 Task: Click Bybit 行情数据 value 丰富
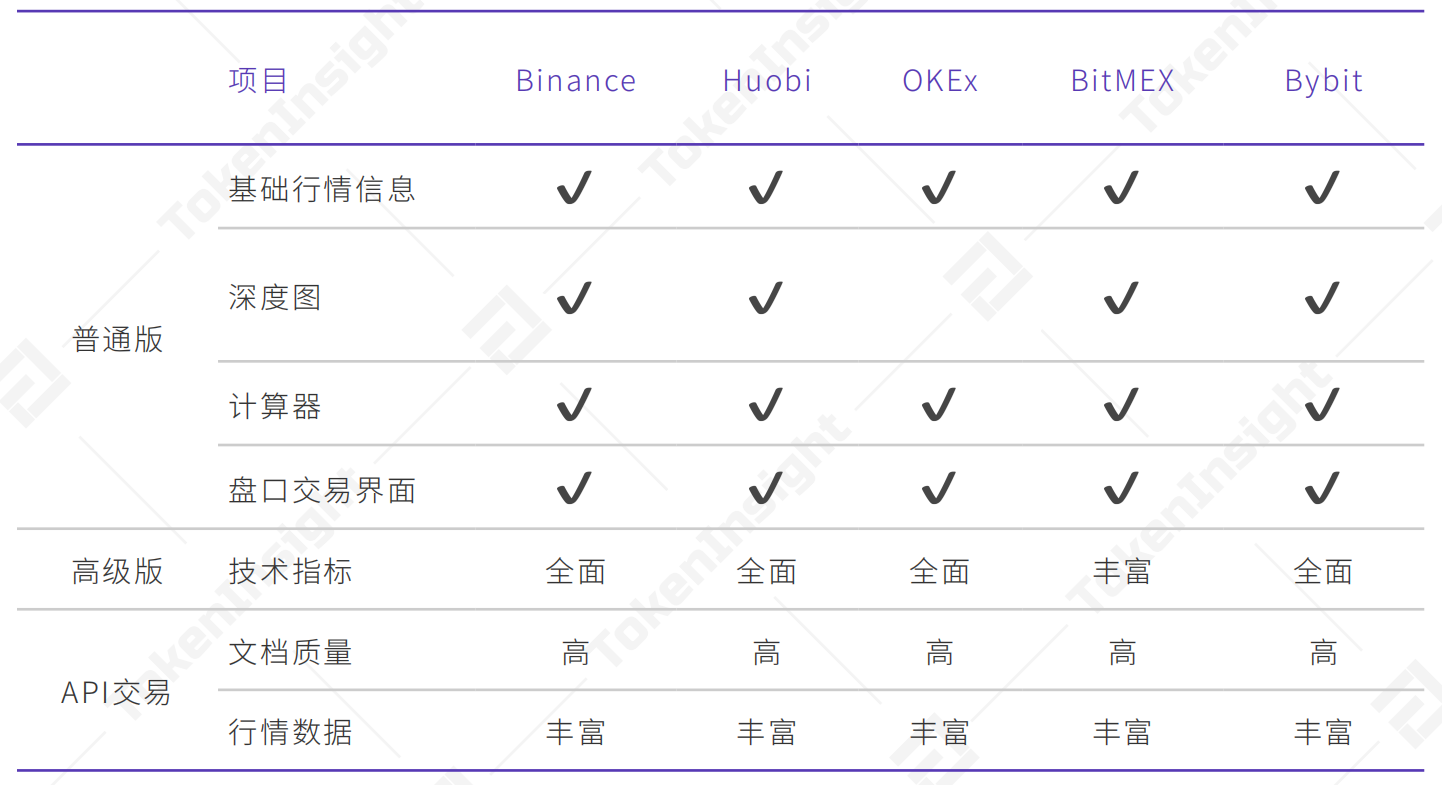pos(1323,732)
